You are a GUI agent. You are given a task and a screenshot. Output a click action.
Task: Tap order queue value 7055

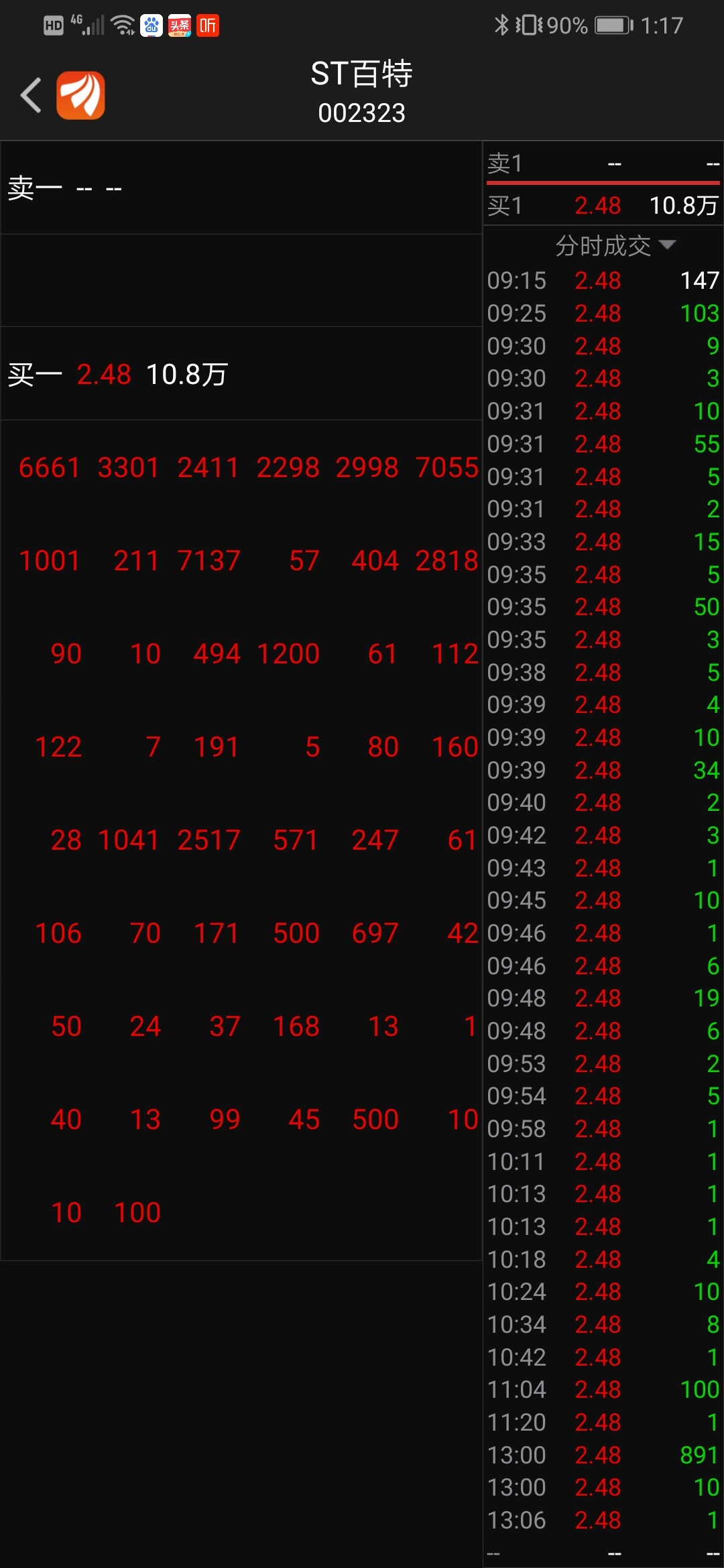446,467
